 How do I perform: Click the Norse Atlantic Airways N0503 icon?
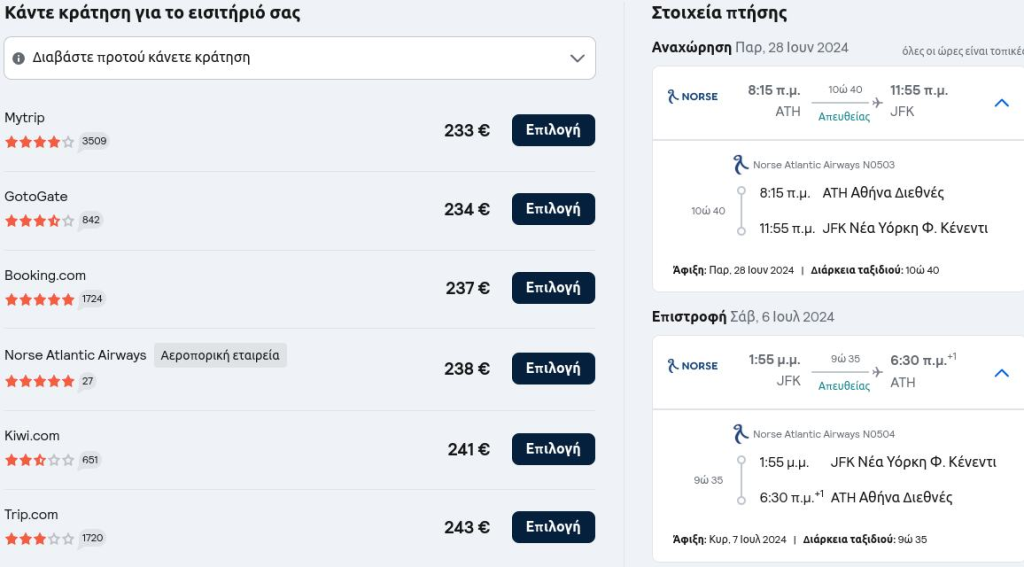(x=740, y=165)
